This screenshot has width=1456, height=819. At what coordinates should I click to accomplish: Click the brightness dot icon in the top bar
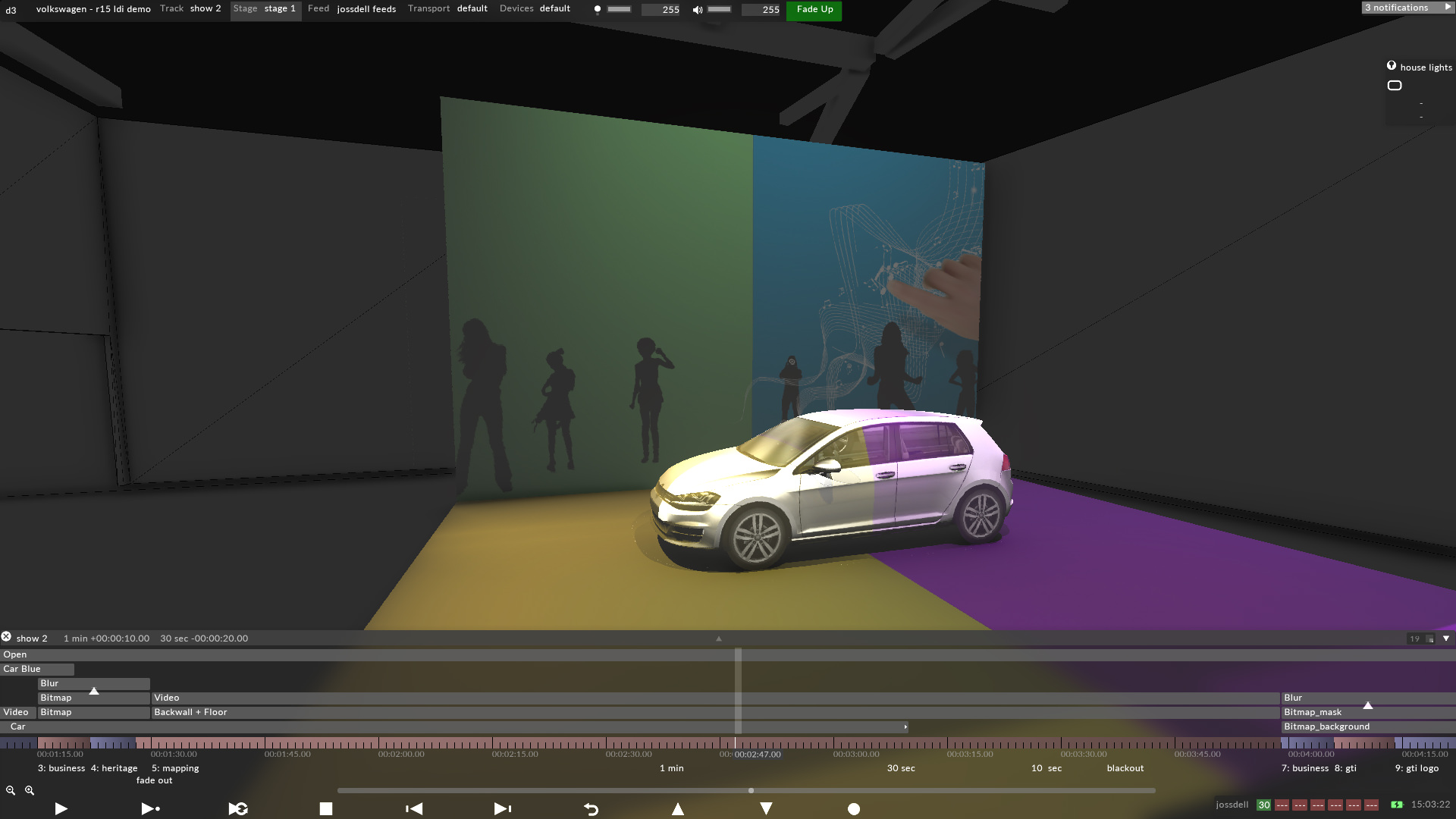598,9
